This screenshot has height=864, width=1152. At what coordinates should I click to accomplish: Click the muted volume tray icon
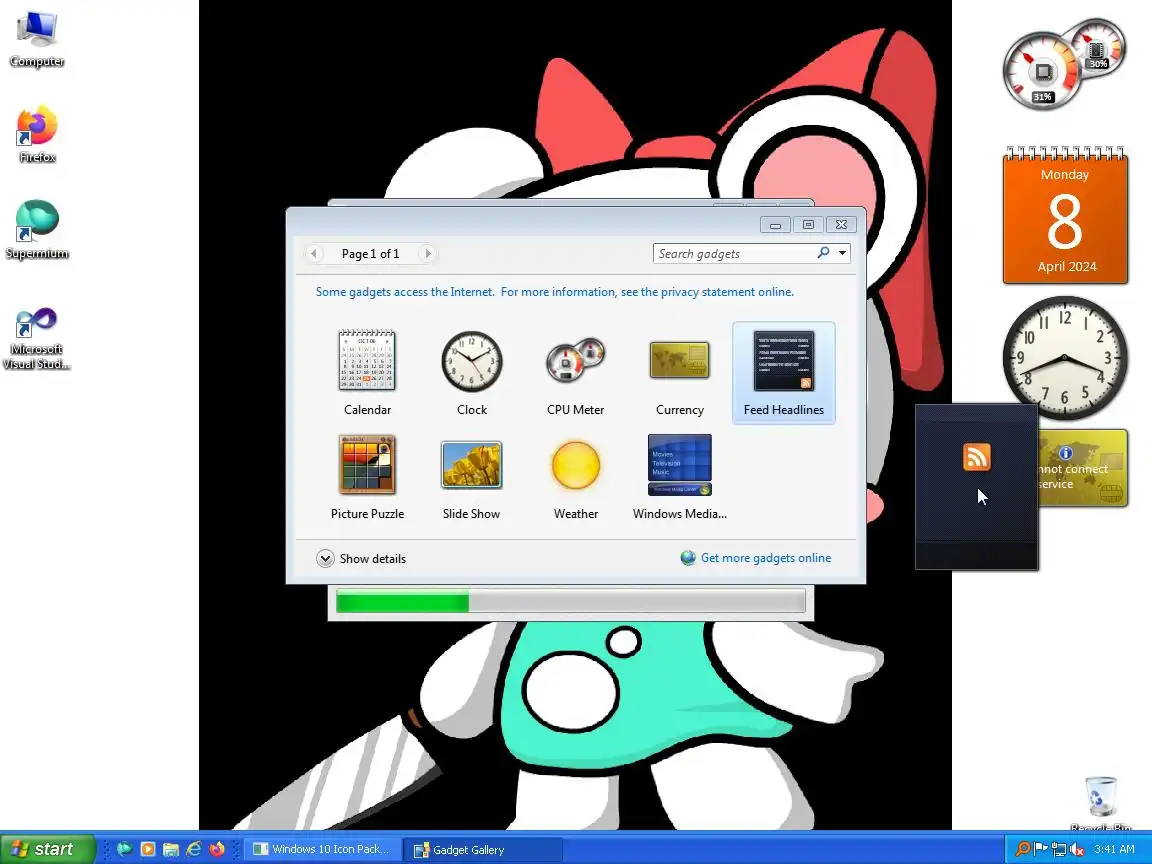1077,849
